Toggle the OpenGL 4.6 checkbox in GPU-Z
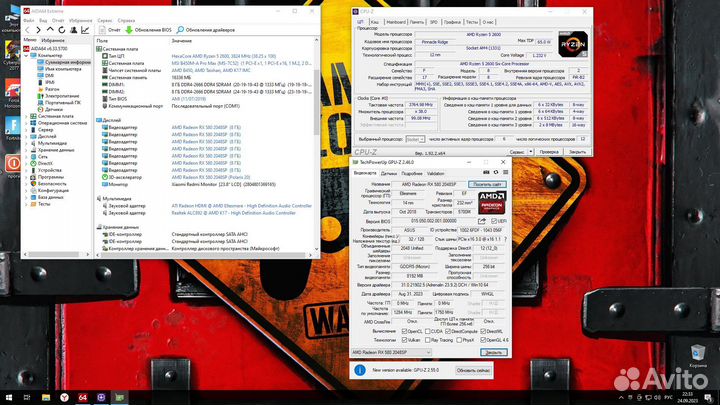720x405 pixels. pos(483,340)
